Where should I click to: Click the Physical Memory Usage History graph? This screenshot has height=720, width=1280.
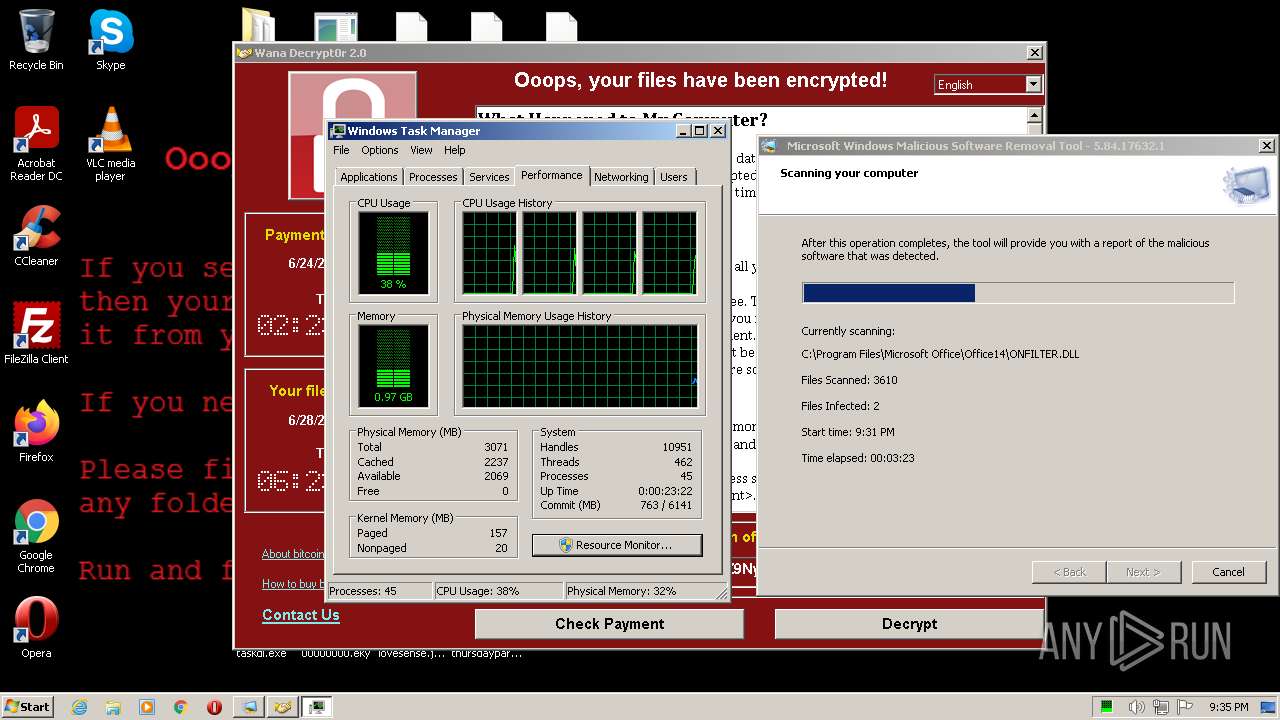click(579, 367)
